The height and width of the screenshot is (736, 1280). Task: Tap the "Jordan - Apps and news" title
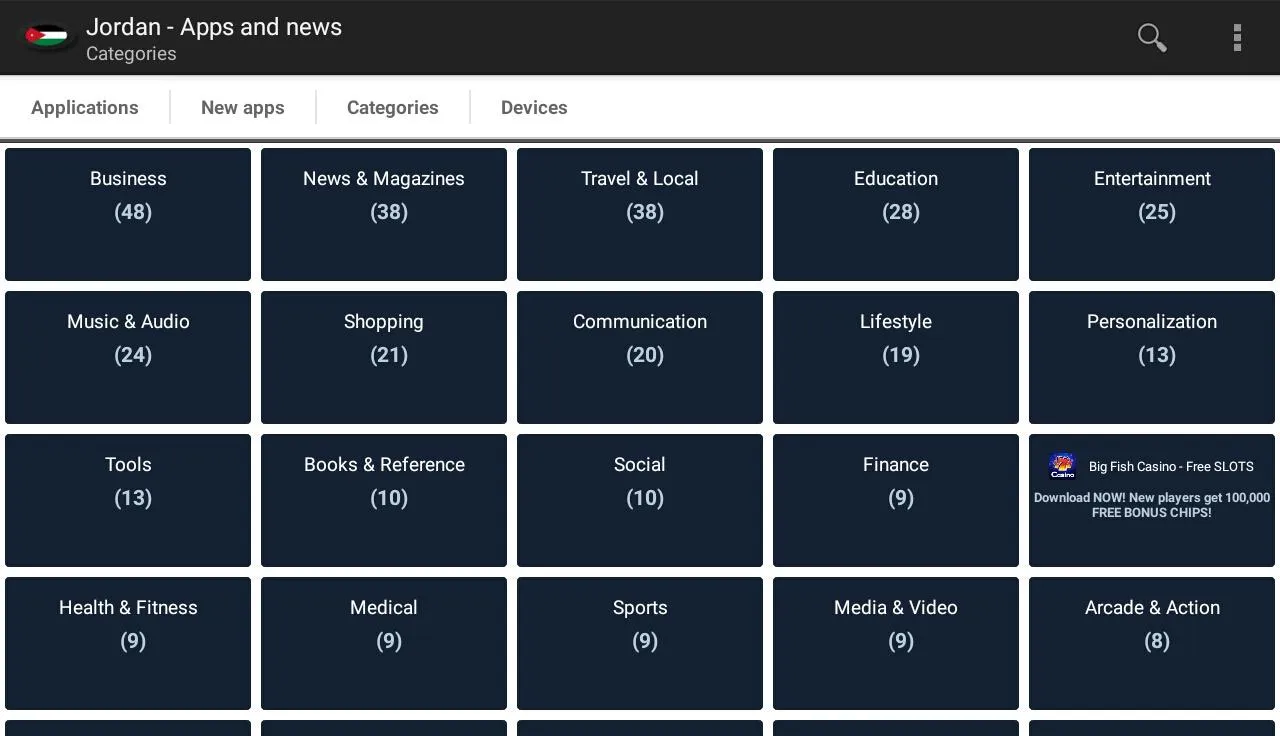click(214, 27)
